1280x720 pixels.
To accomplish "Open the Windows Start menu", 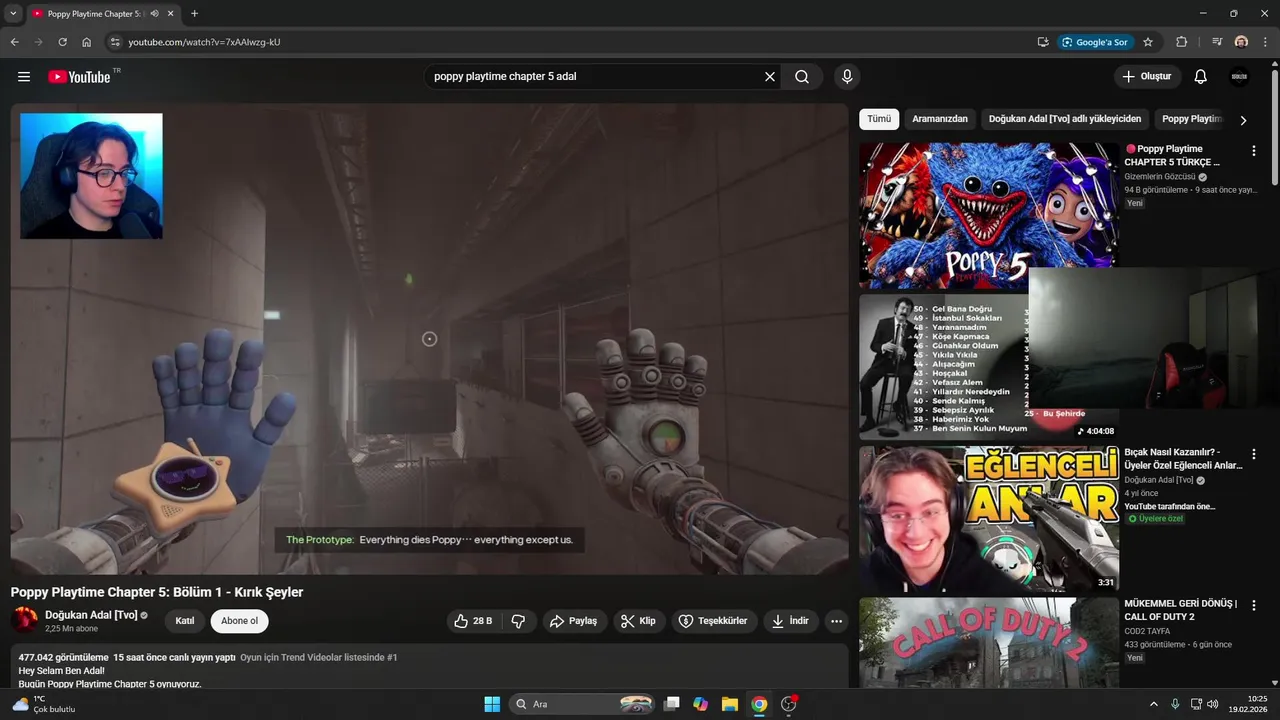I will click(x=492, y=704).
